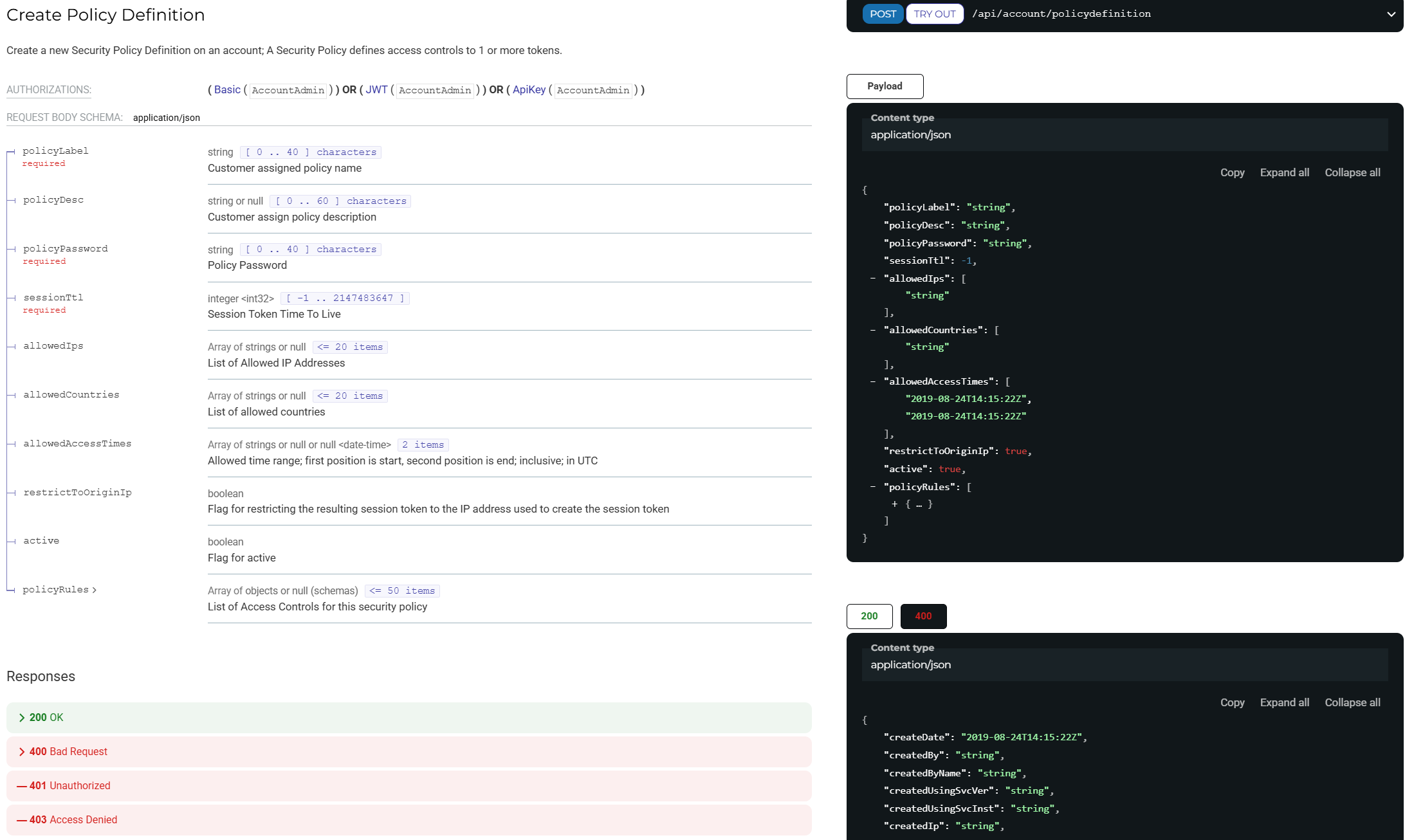1405x840 pixels.
Task: Copy the request payload sample
Action: (1232, 172)
